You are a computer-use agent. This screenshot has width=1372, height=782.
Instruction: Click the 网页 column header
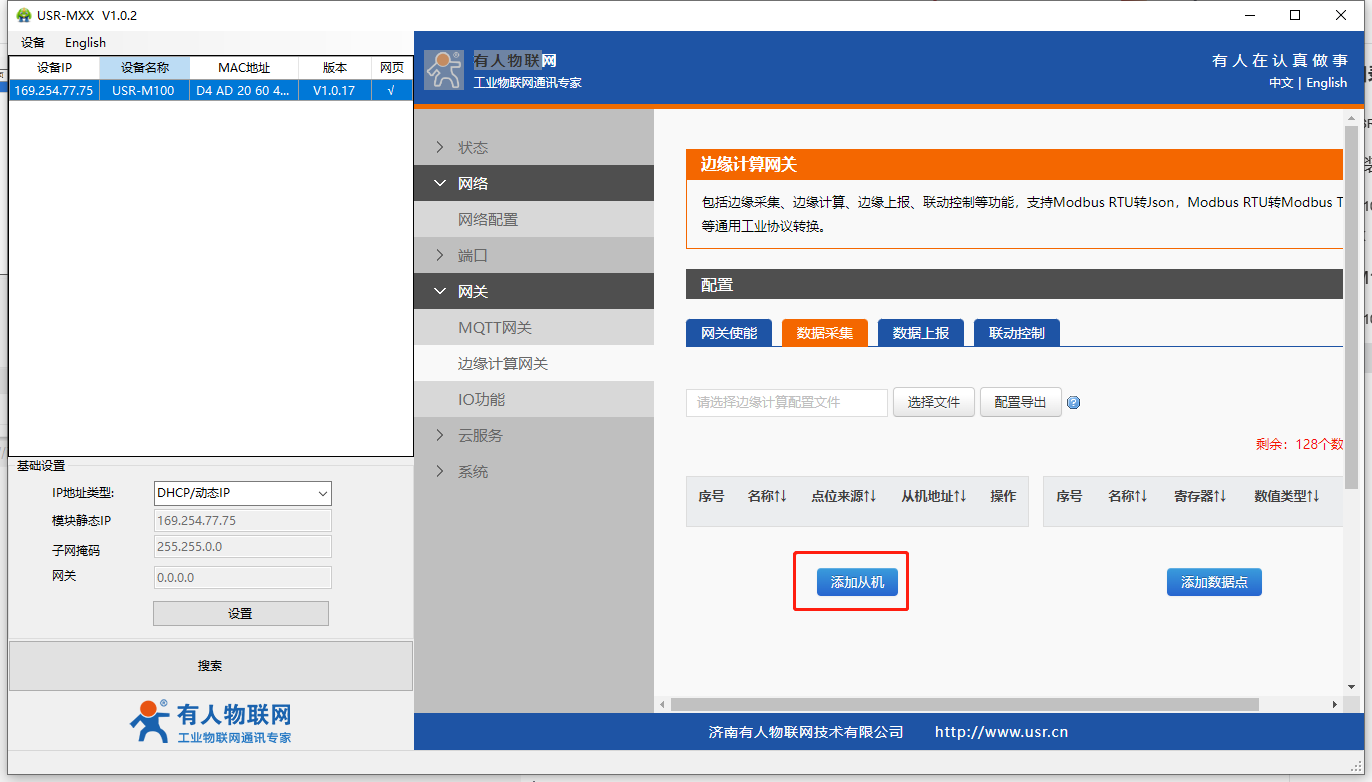[392, 68]
